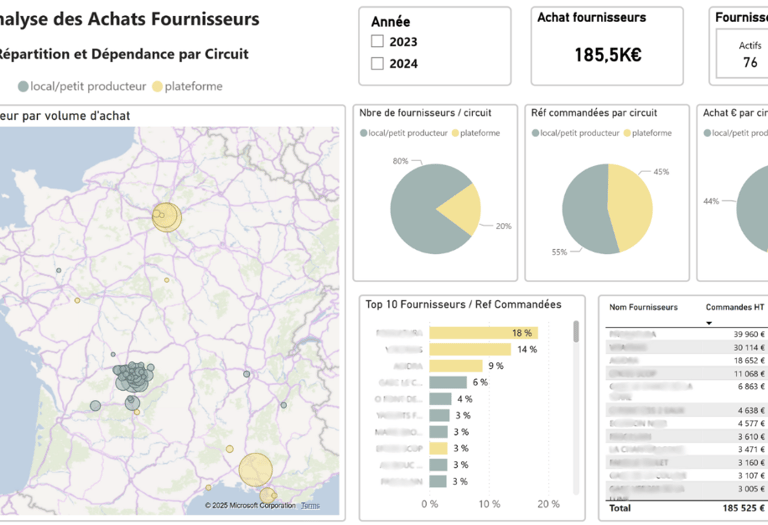
Task: Click the 20 % axis label
Action: (549, 504)
